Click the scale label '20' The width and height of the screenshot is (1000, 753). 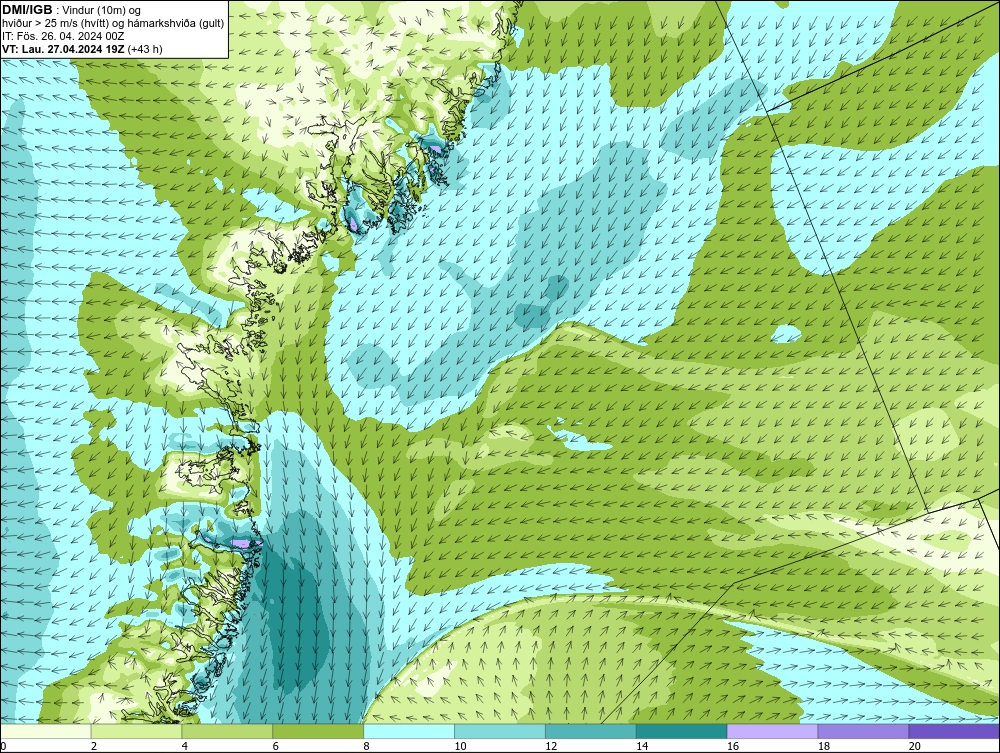[x=915, y=746]
